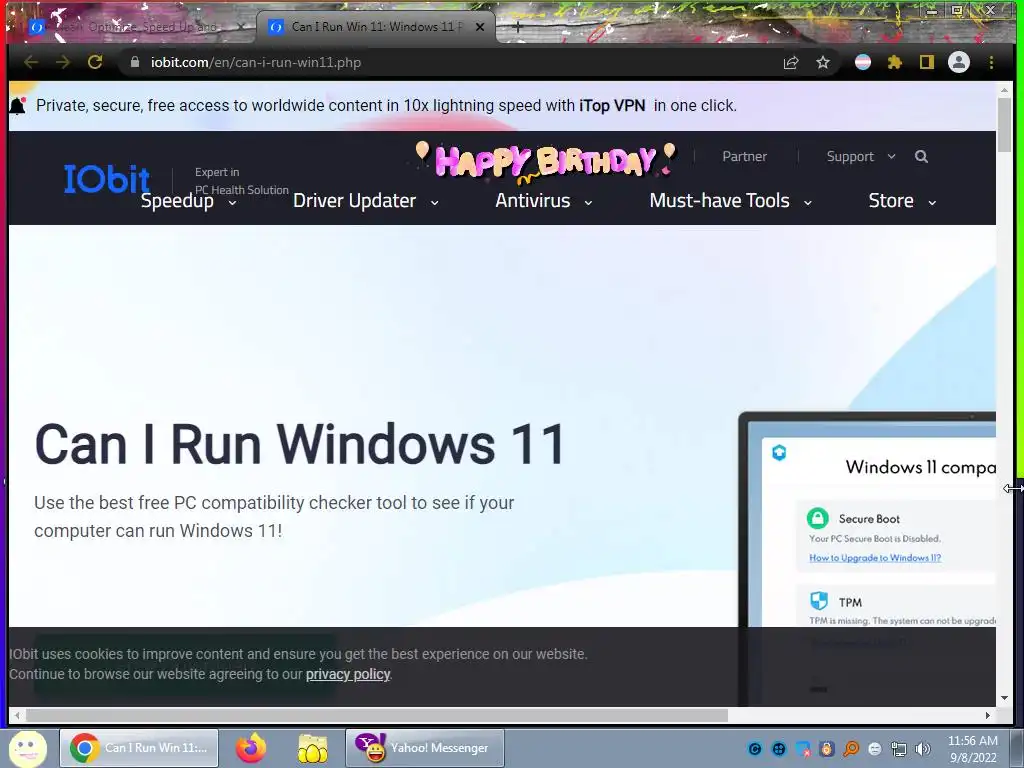Launch Firefox from the taskbar
The width and height of the screenshot is (1024, 768).
pyautogui.click(x=251, y=748)
